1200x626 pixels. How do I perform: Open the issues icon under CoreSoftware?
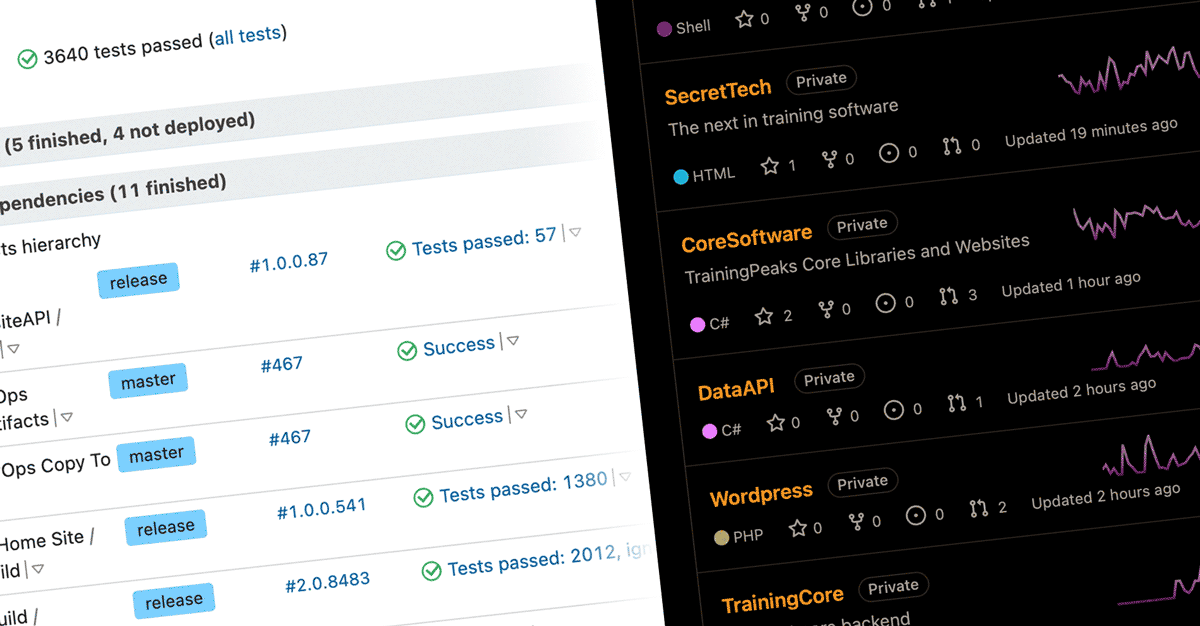coord(887,303)
